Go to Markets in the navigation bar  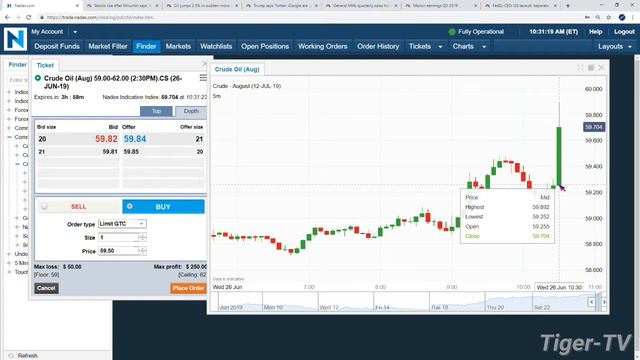click(x=178, y=47)
